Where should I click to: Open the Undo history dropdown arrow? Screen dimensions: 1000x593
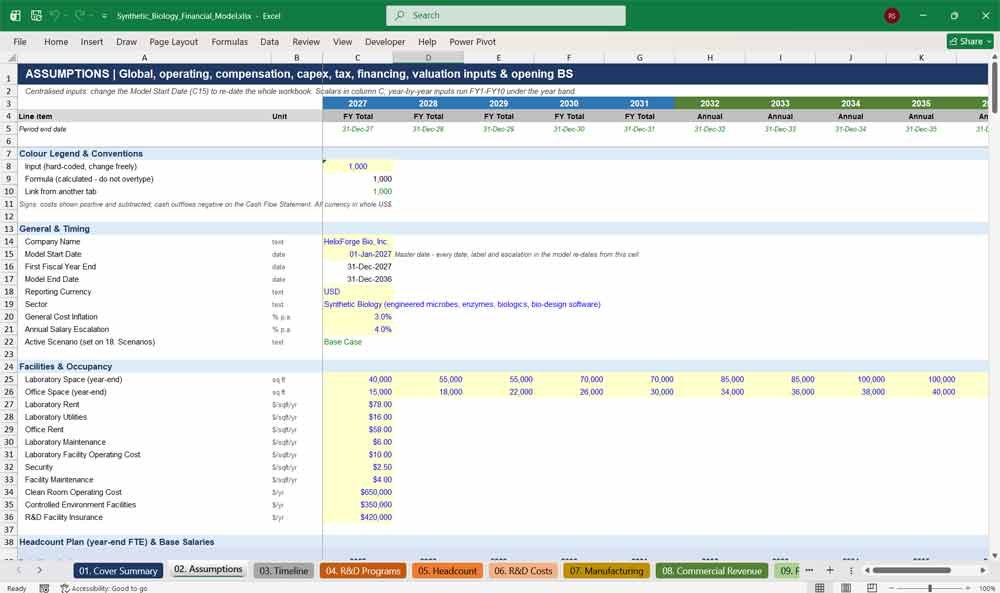click(66, 16)
